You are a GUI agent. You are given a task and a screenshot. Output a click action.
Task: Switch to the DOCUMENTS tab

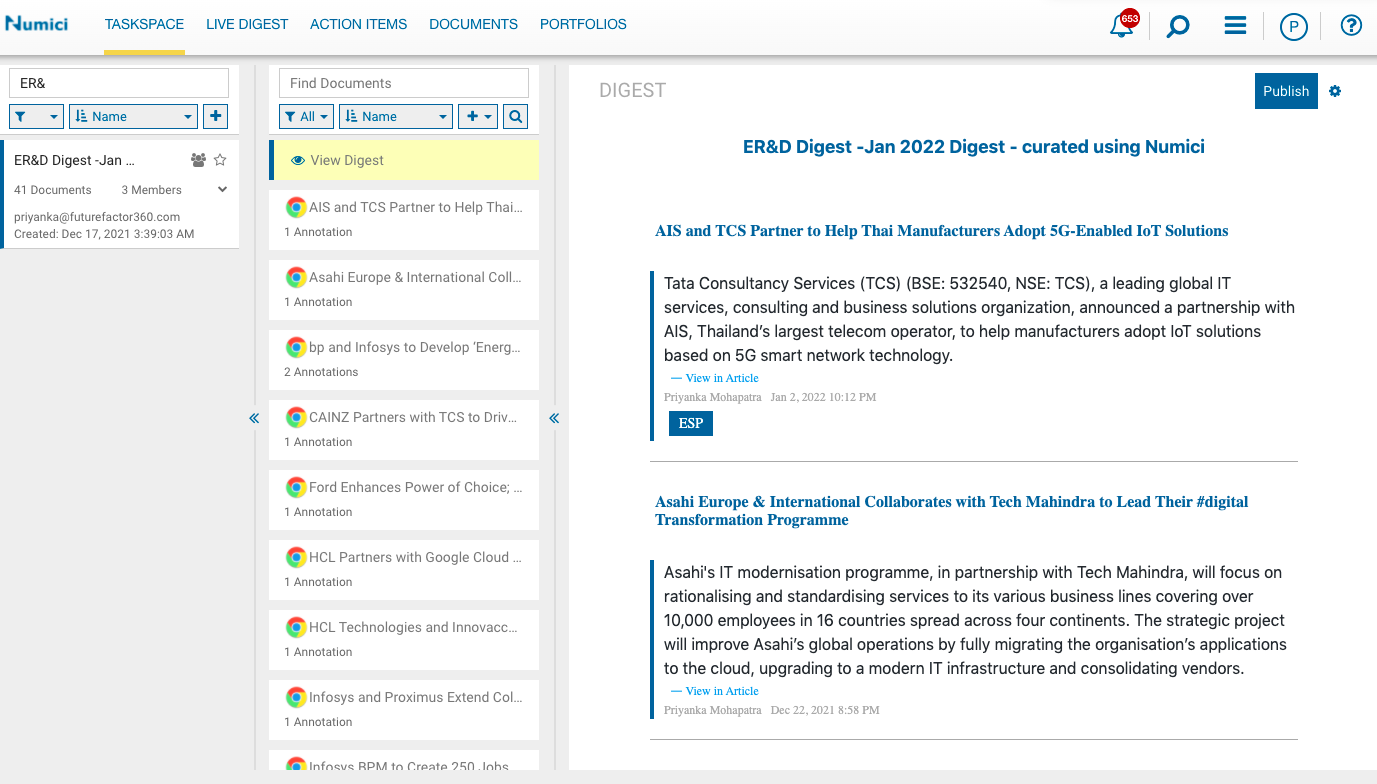473,24
